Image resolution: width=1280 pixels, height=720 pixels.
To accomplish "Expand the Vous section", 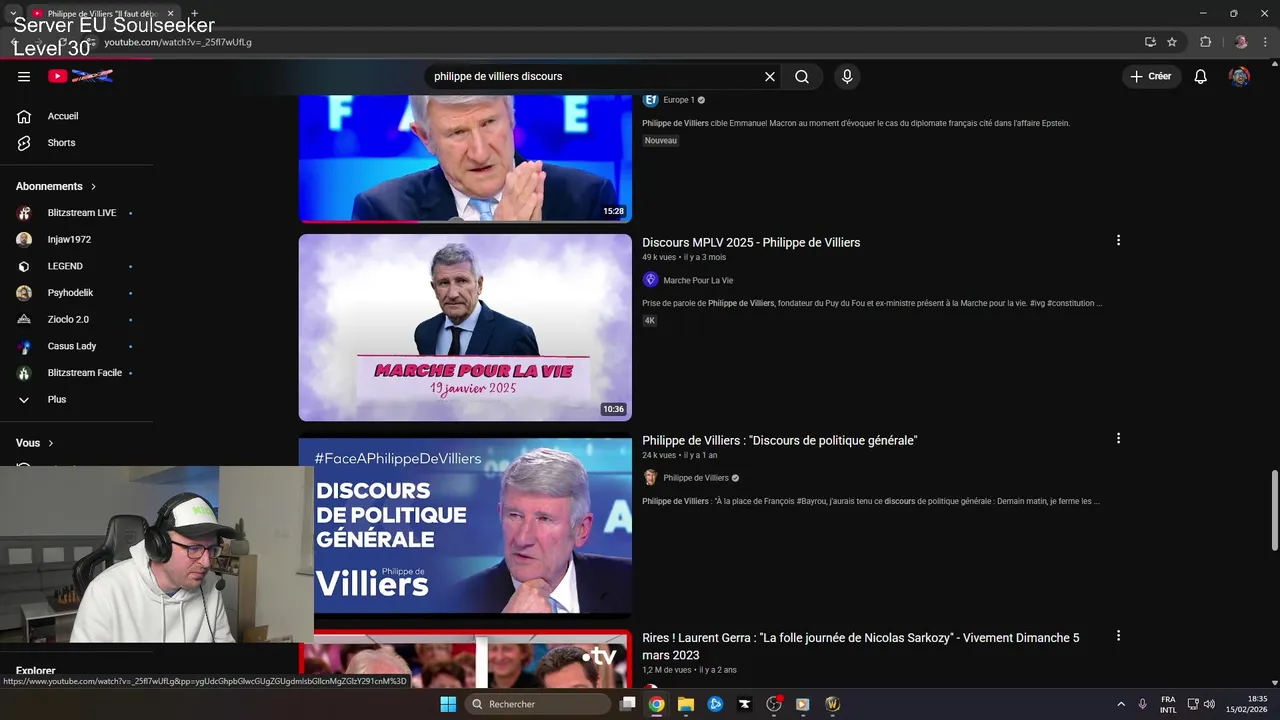I will click(35, 443).
